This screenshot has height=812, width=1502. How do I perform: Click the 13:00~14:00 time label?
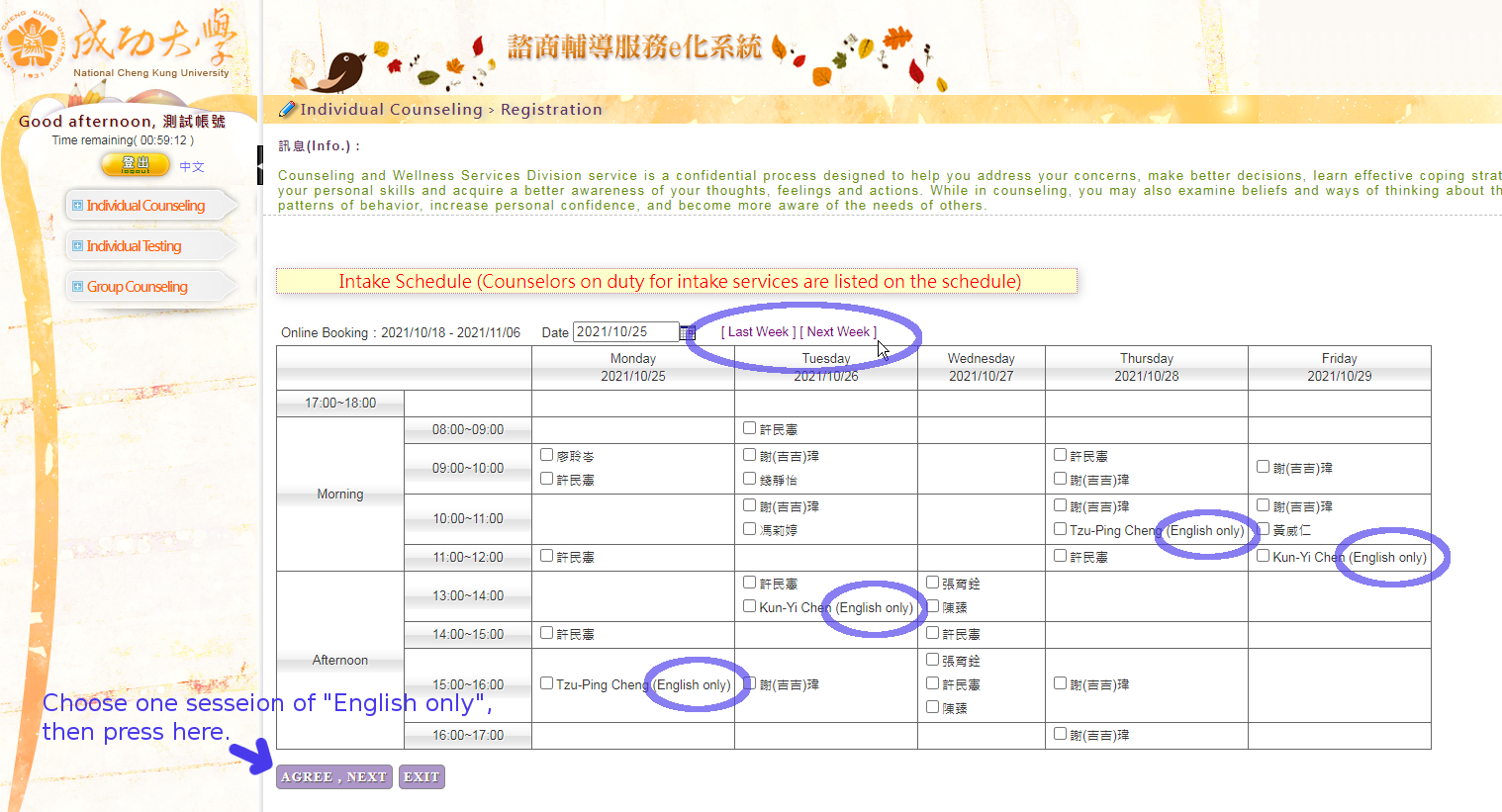[468, 596]
